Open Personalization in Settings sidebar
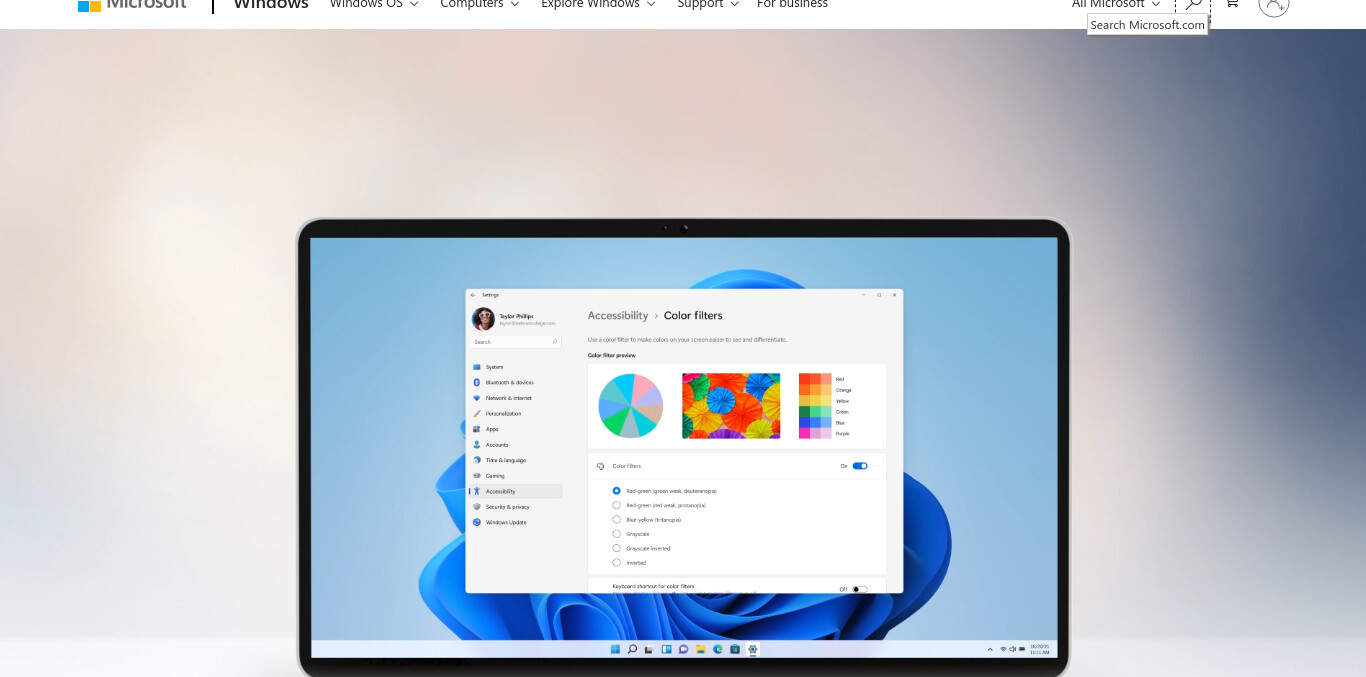 point(515,413)
